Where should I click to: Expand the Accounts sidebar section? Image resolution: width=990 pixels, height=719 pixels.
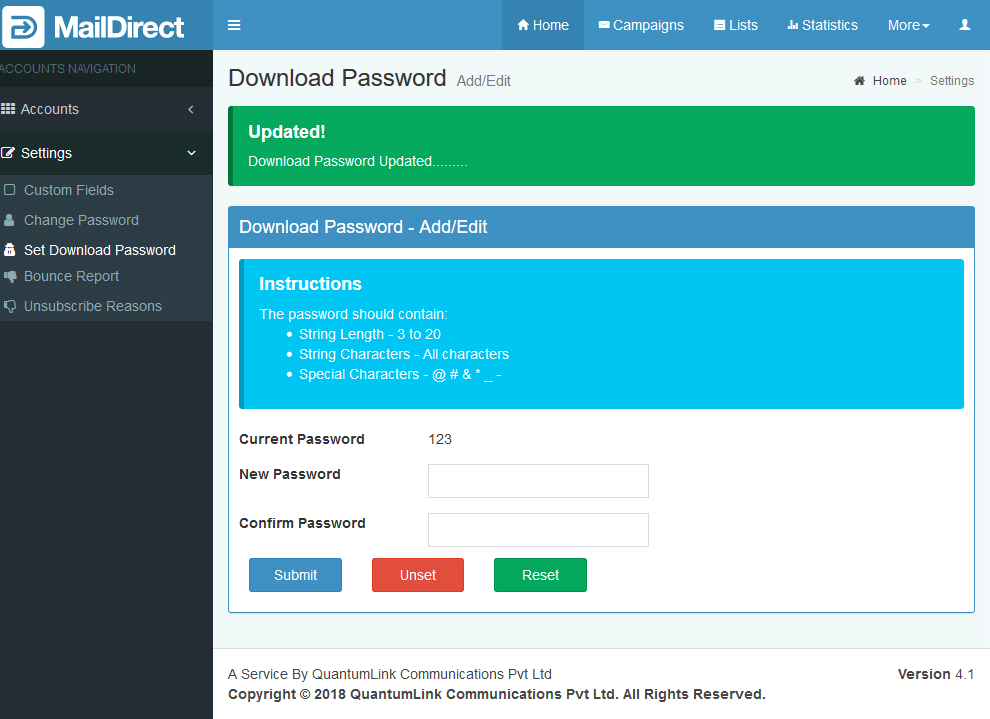pos(100,109)
